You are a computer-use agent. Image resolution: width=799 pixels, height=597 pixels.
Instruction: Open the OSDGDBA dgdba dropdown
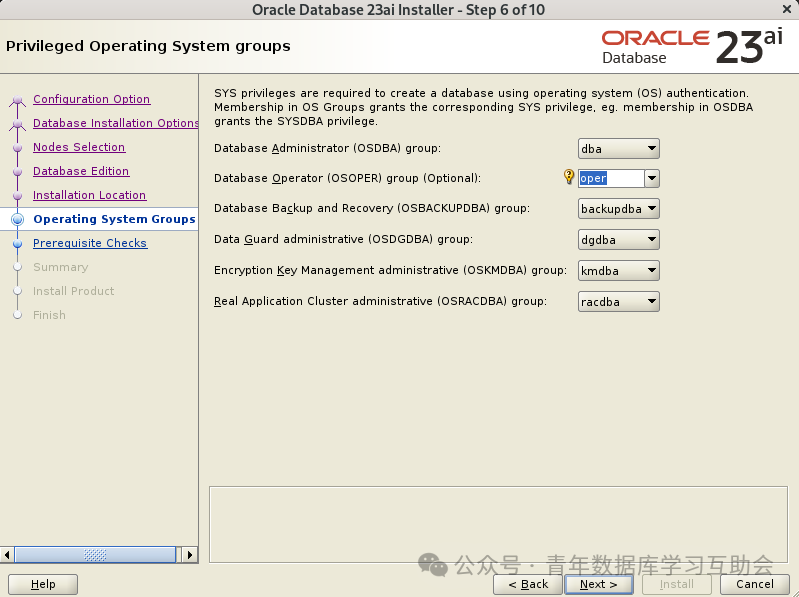click(x=619, y=239)
